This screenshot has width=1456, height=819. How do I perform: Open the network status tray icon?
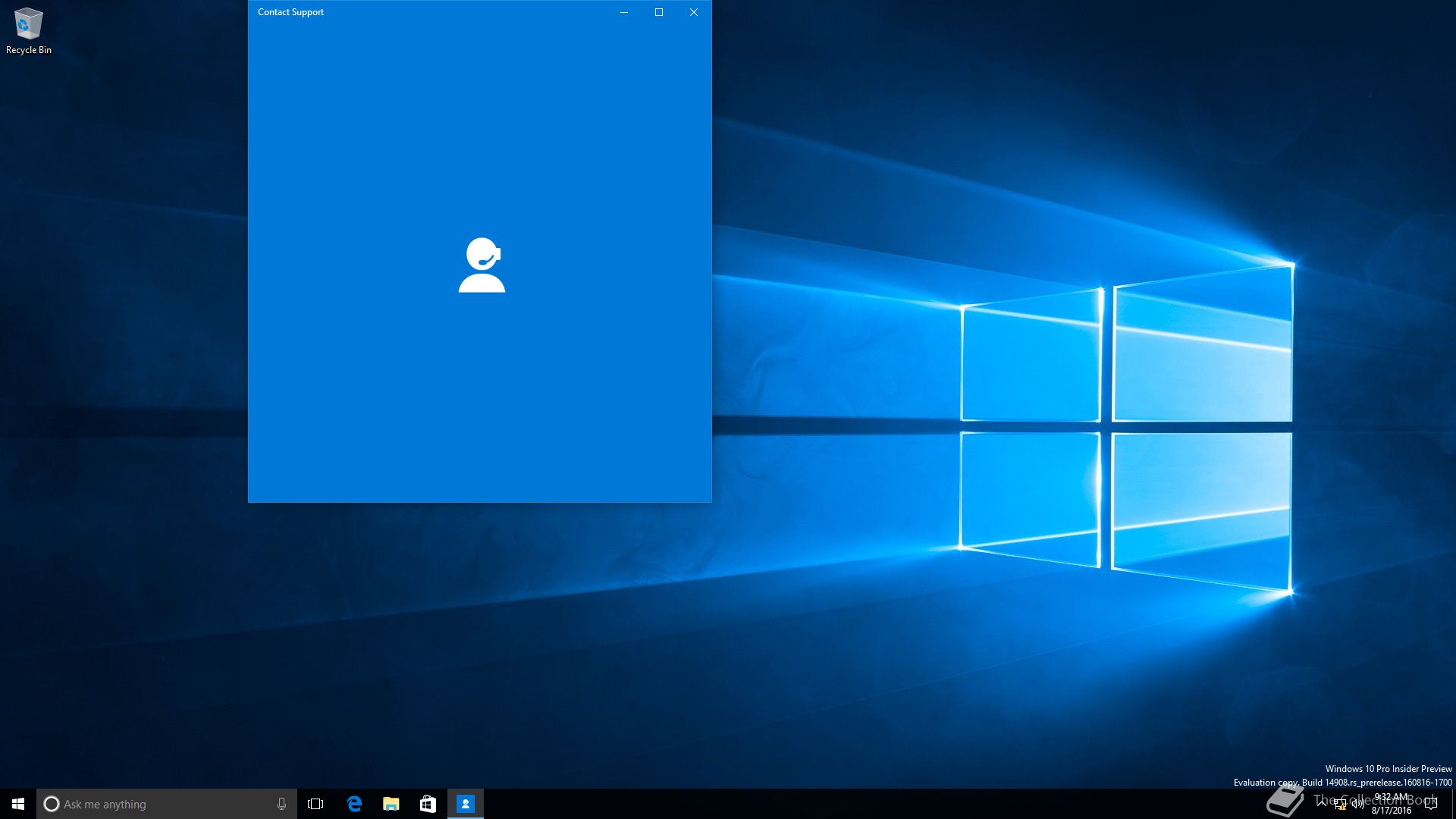pyautogui.click(x=1340, y=805)
